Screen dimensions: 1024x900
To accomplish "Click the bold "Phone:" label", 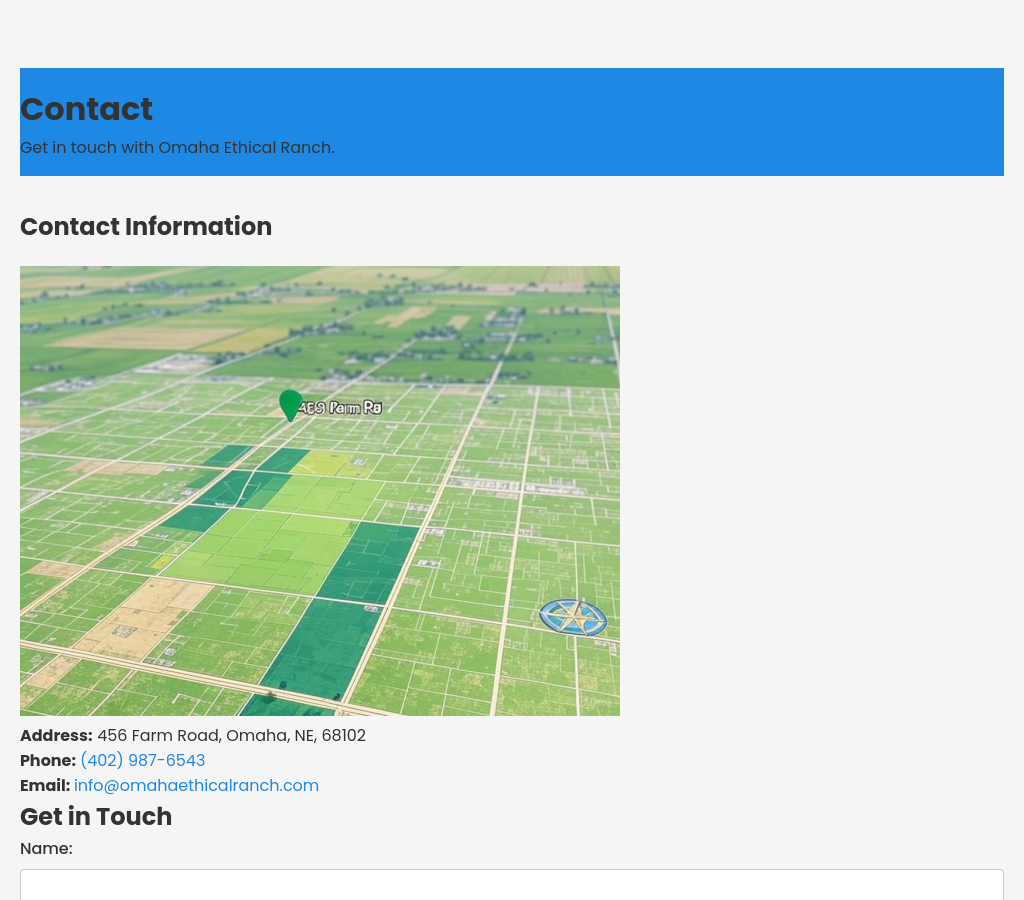I will 48,761.
